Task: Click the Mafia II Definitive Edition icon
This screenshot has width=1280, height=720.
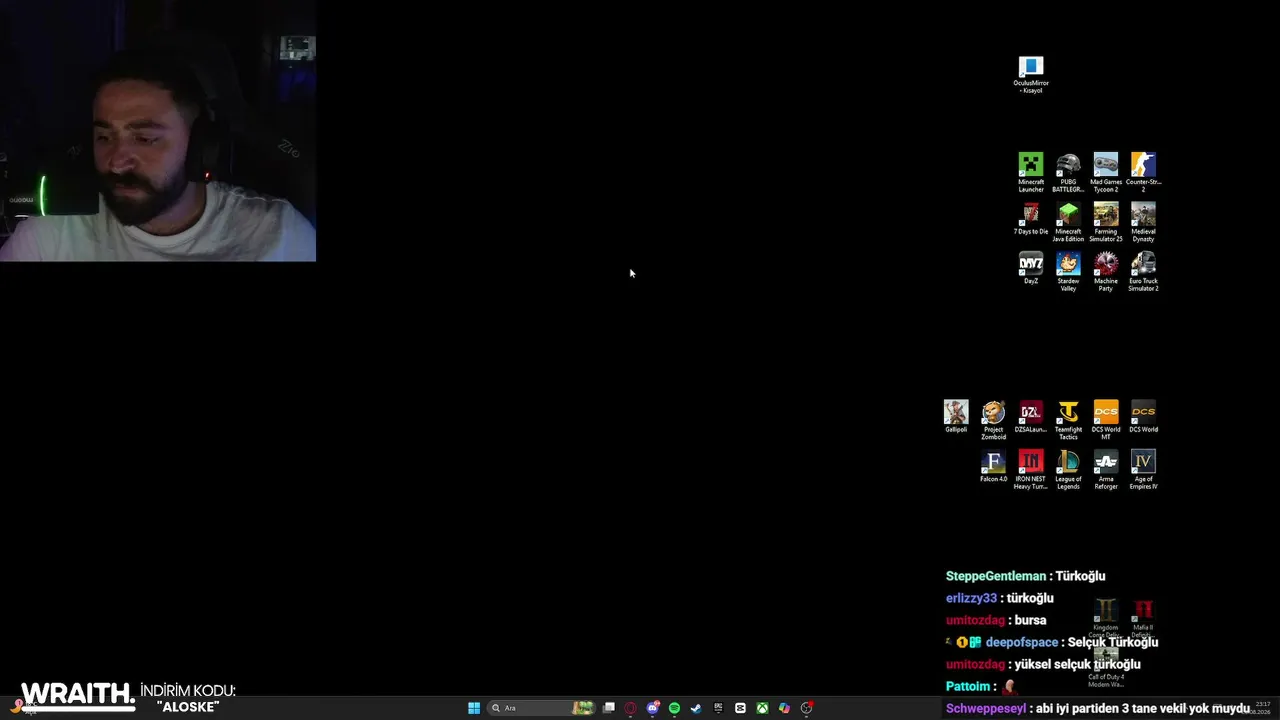Action: click(1143, 617)
